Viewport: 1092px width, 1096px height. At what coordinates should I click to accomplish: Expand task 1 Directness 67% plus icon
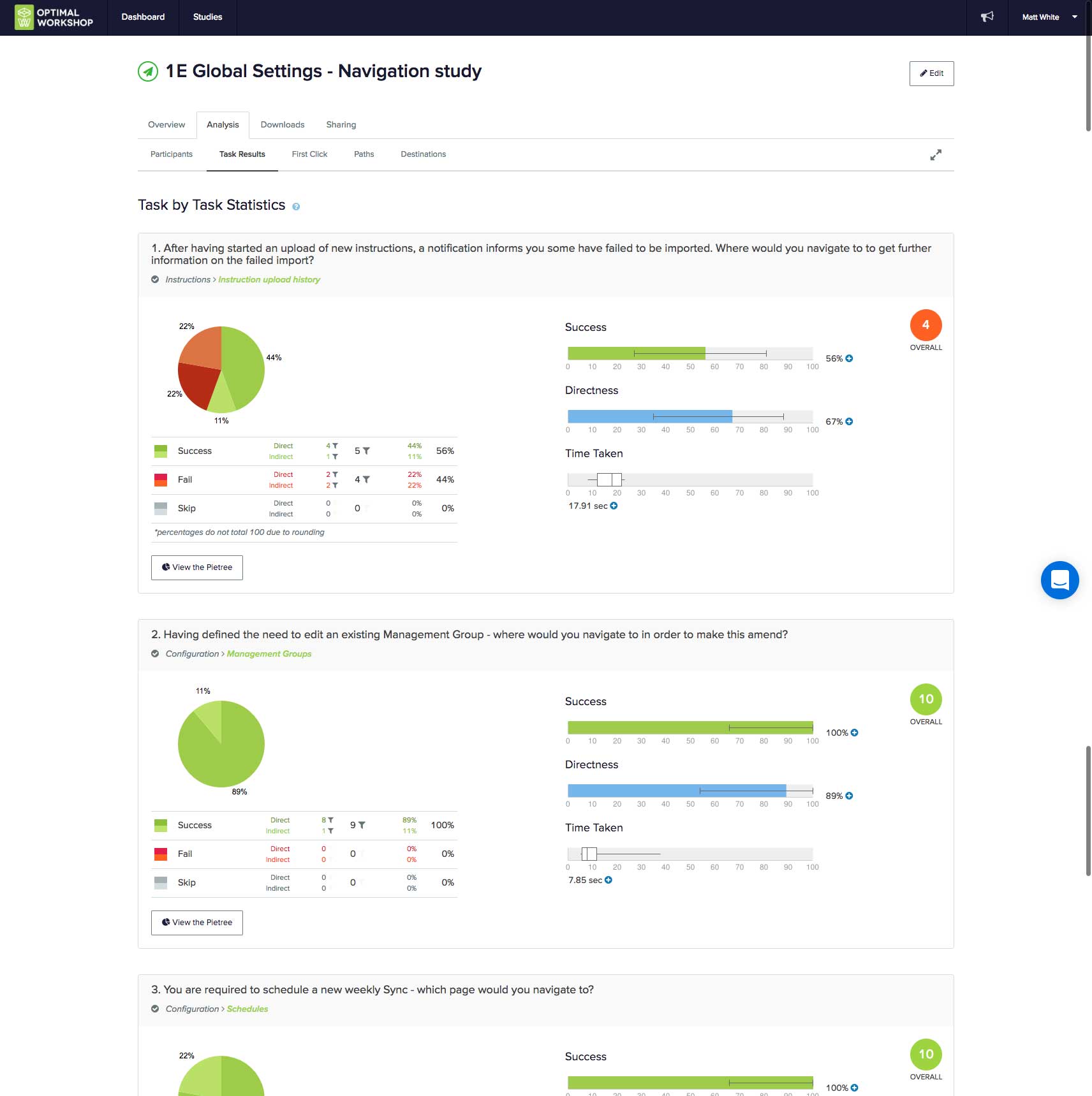(x=849, y=422)
